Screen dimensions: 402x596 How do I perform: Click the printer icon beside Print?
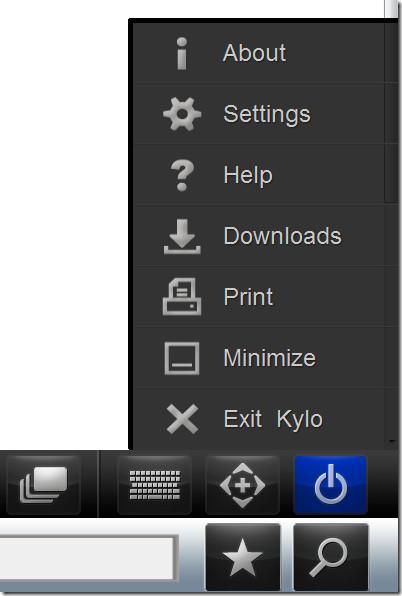click(182, 296)
